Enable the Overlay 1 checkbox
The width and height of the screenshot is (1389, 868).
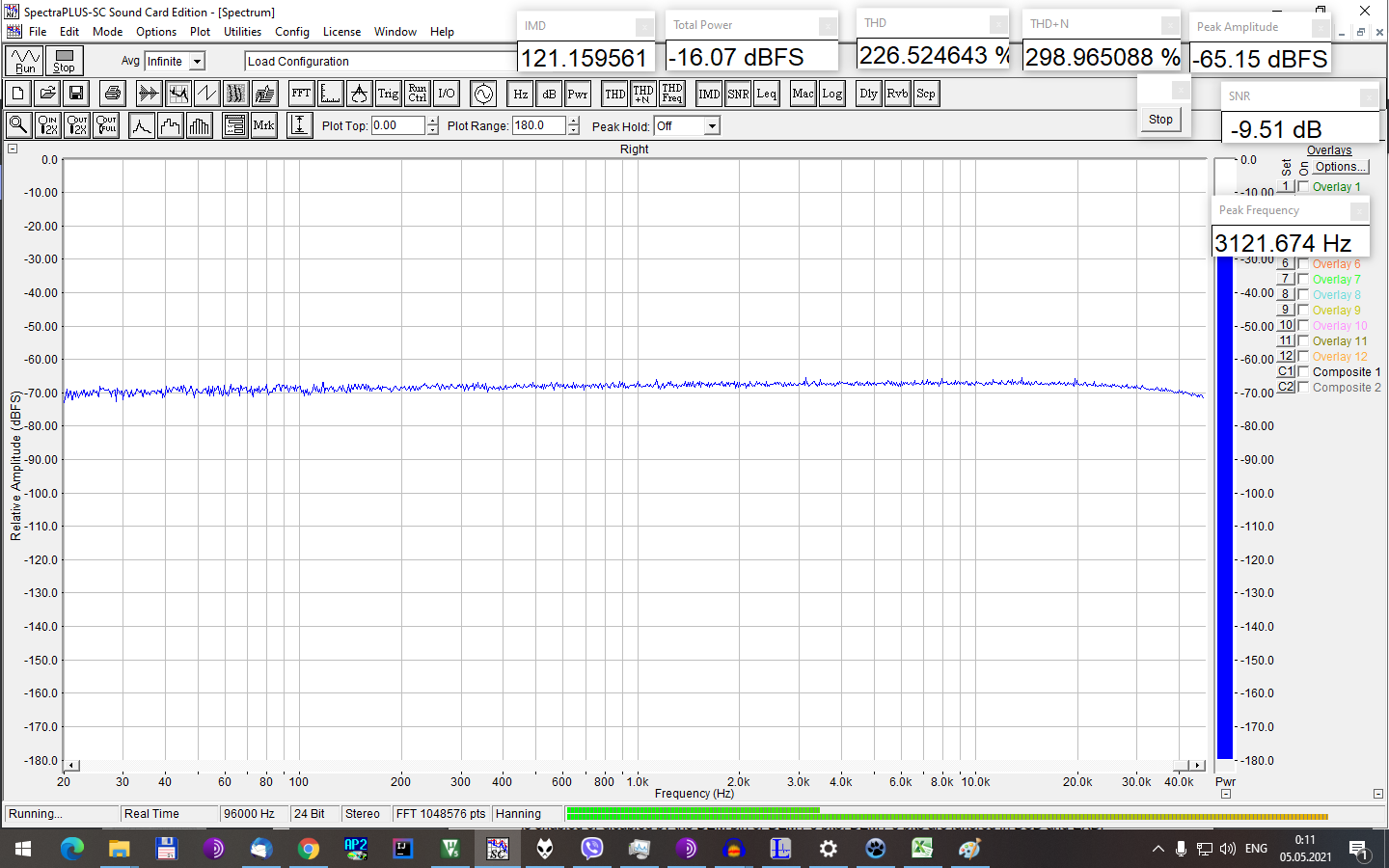tap(1304, 187)
